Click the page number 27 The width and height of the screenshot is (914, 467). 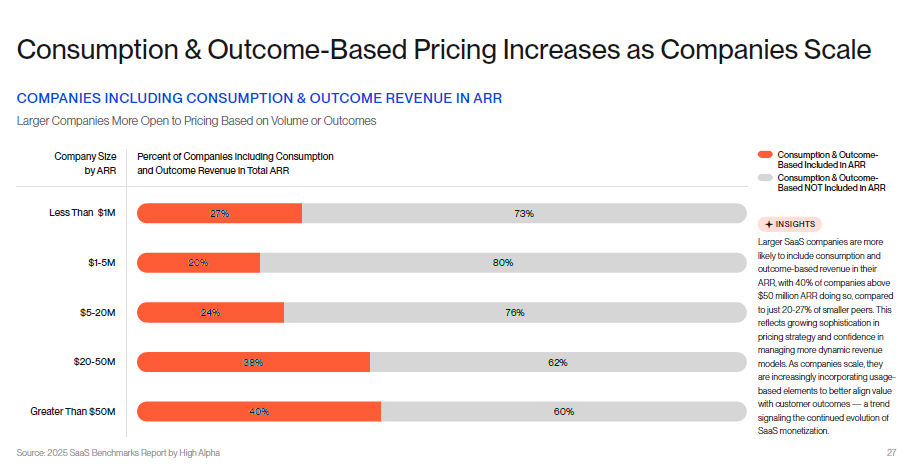890,453
